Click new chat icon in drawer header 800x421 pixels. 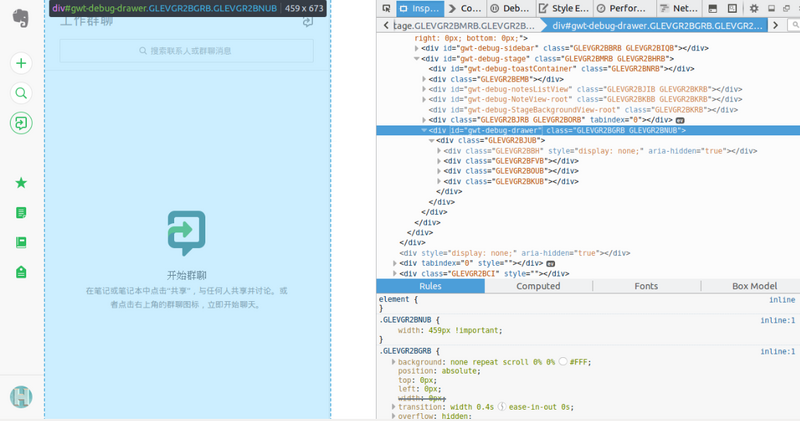point(308,21)
